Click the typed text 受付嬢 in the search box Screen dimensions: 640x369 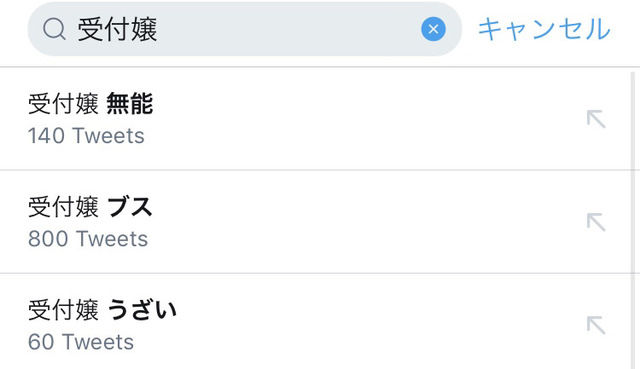(118, 29)
